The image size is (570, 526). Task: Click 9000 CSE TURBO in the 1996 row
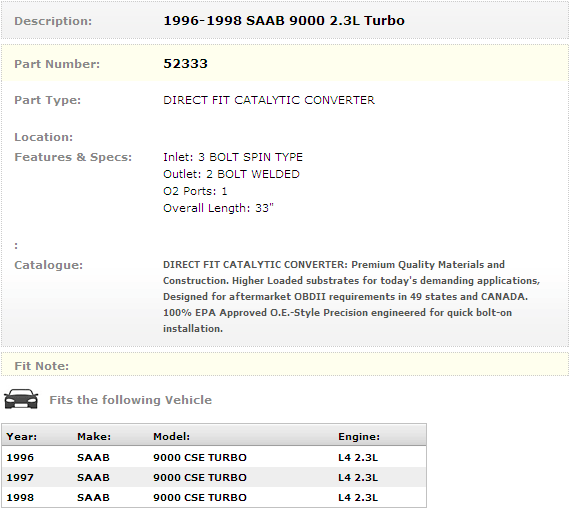pyautogui.click(x=200, y=457)
